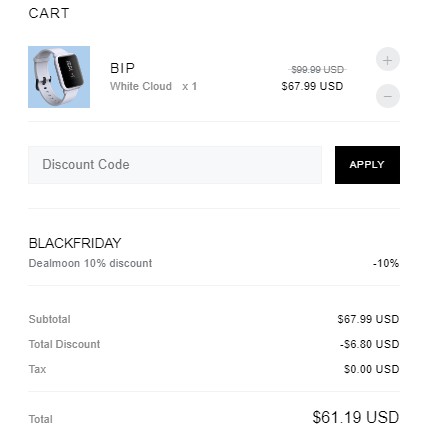427x435 pixels.
Task: Click the crossed-out $99.99 USD original price
Action: [x=317, y=70]
